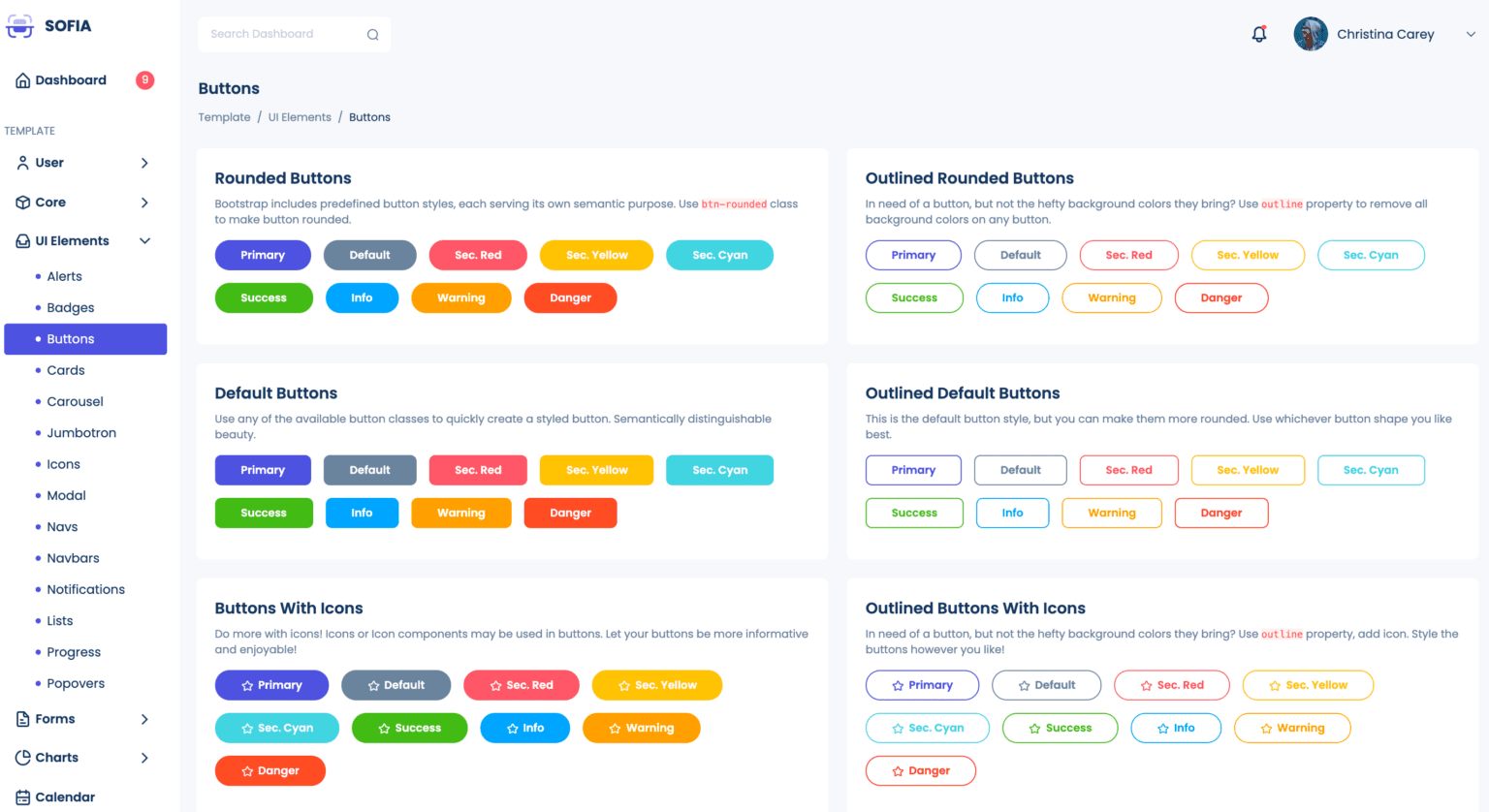Click the Template breadcrumb link
The height and width of the screenshot is (812, 1489).
(x=224, y=116)
